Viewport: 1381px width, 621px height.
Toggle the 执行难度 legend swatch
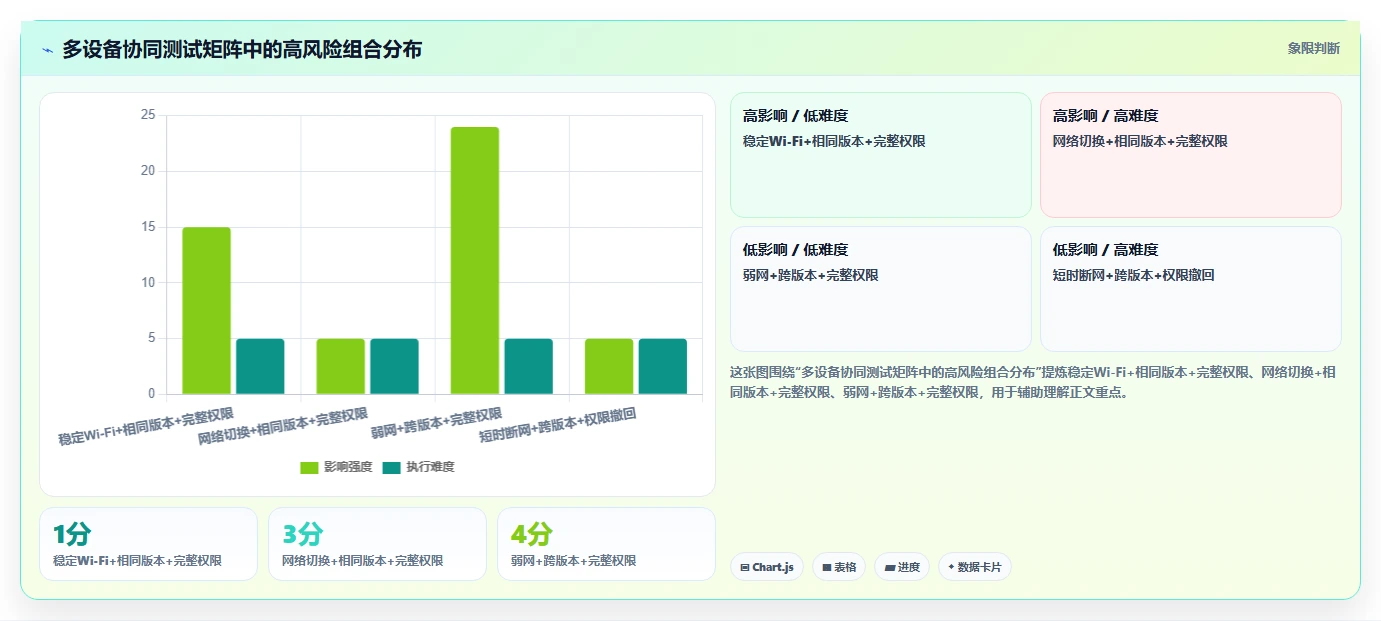click(x=391, y=467)
